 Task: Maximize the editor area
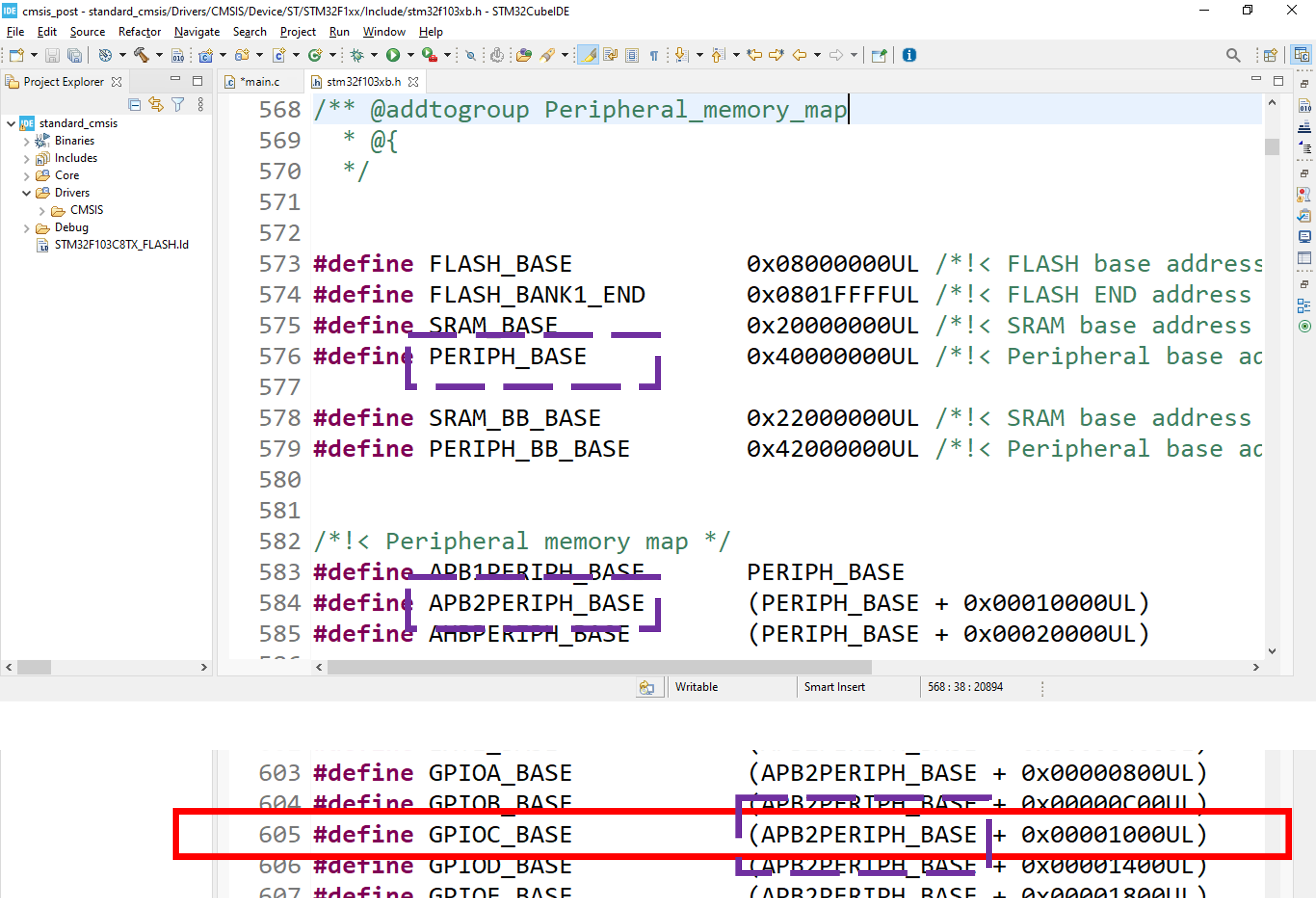point(1278,81)
